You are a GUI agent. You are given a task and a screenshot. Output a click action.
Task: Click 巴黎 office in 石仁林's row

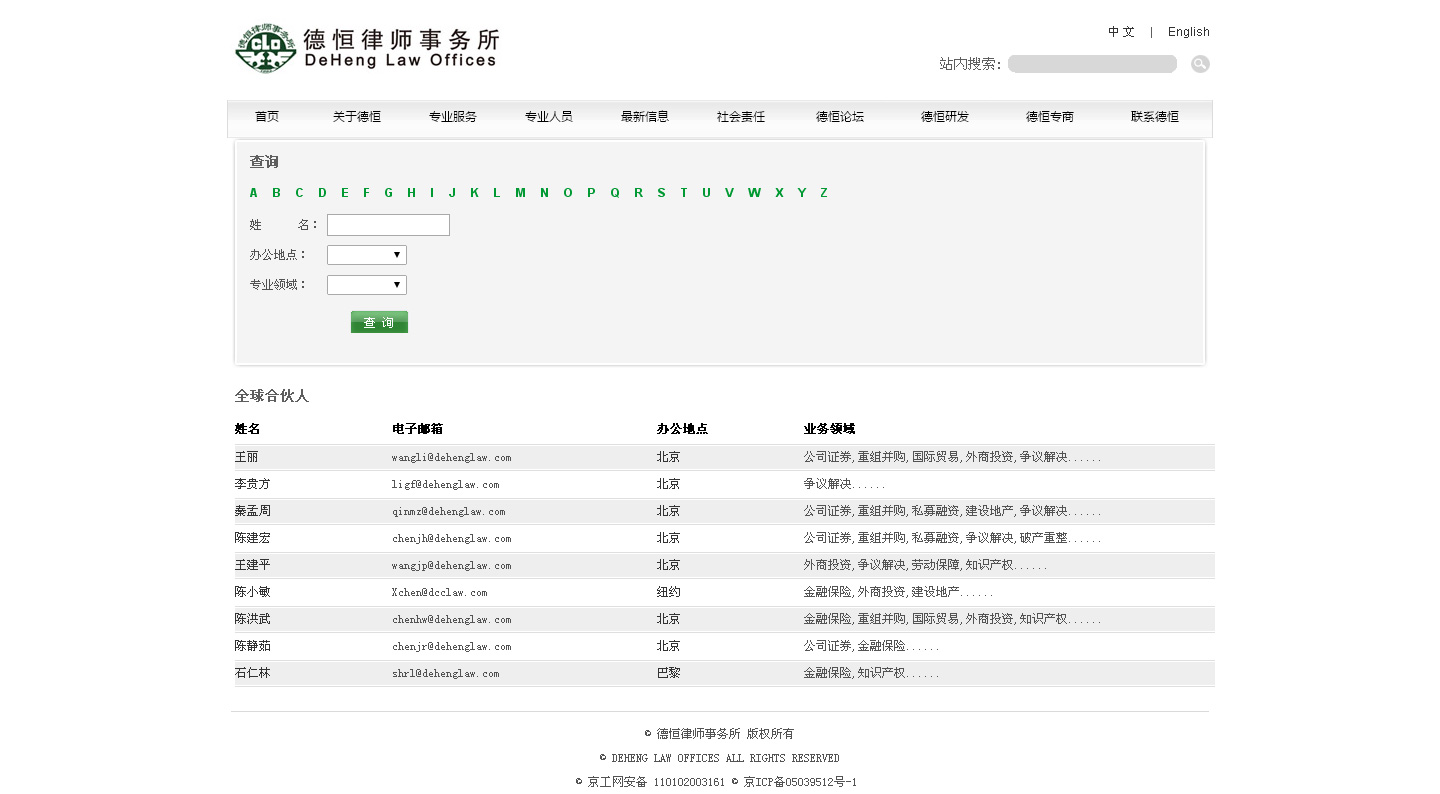[668, 673]
